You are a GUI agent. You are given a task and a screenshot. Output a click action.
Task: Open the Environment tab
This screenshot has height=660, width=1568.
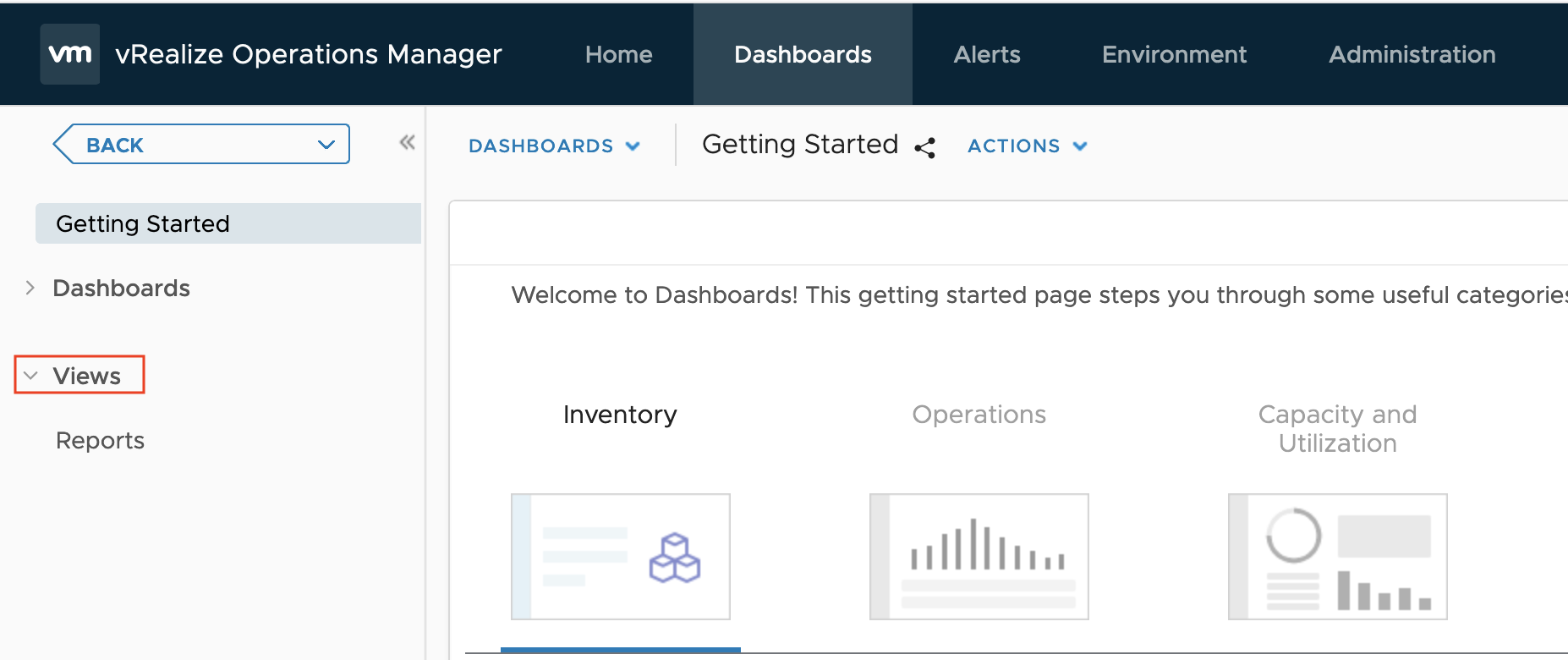[x=1174, y=54]
